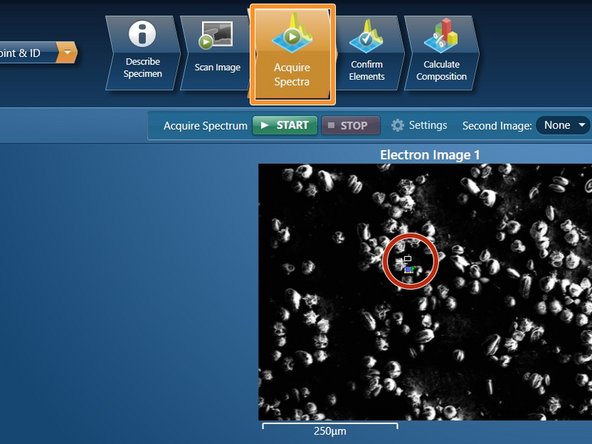Click the Point & ID mode label
The width and height of the screenshot is (592, 444).
pos(20,53)
